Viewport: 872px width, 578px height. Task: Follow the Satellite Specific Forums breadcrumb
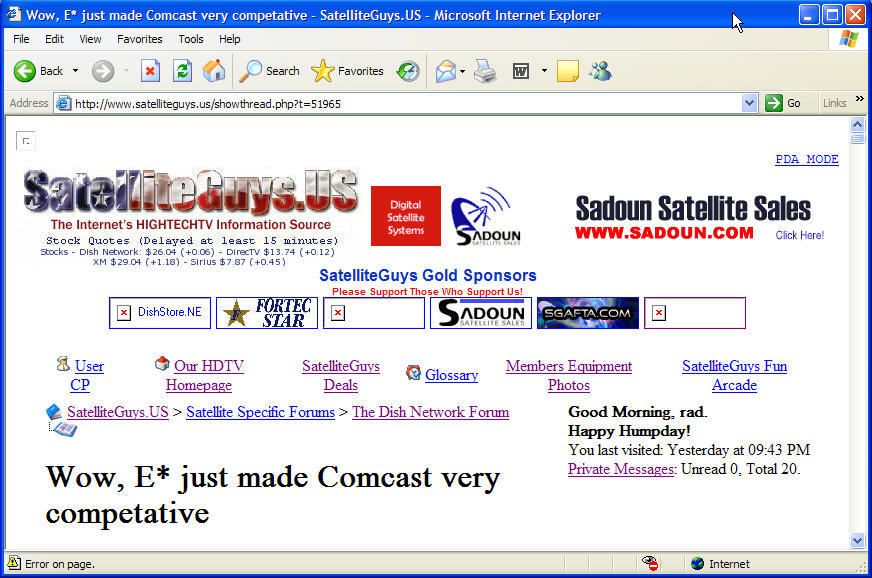pyautogui.click(x=260, y=412)
